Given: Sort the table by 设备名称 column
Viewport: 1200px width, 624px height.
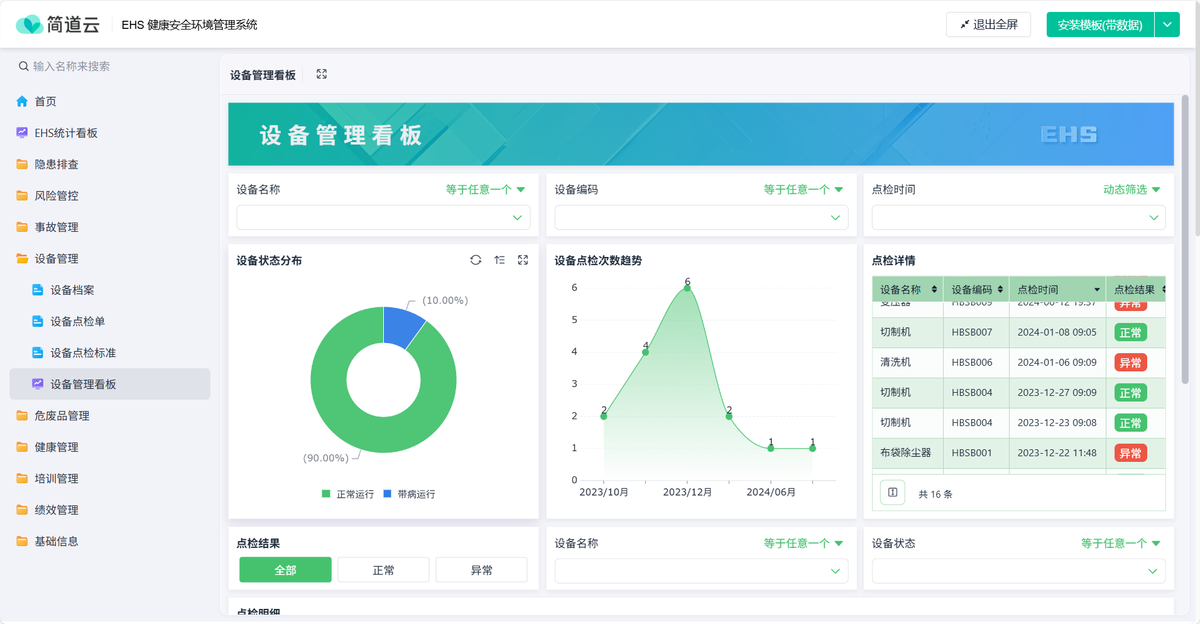Looking at the screenshot, I should coord(934,289).
